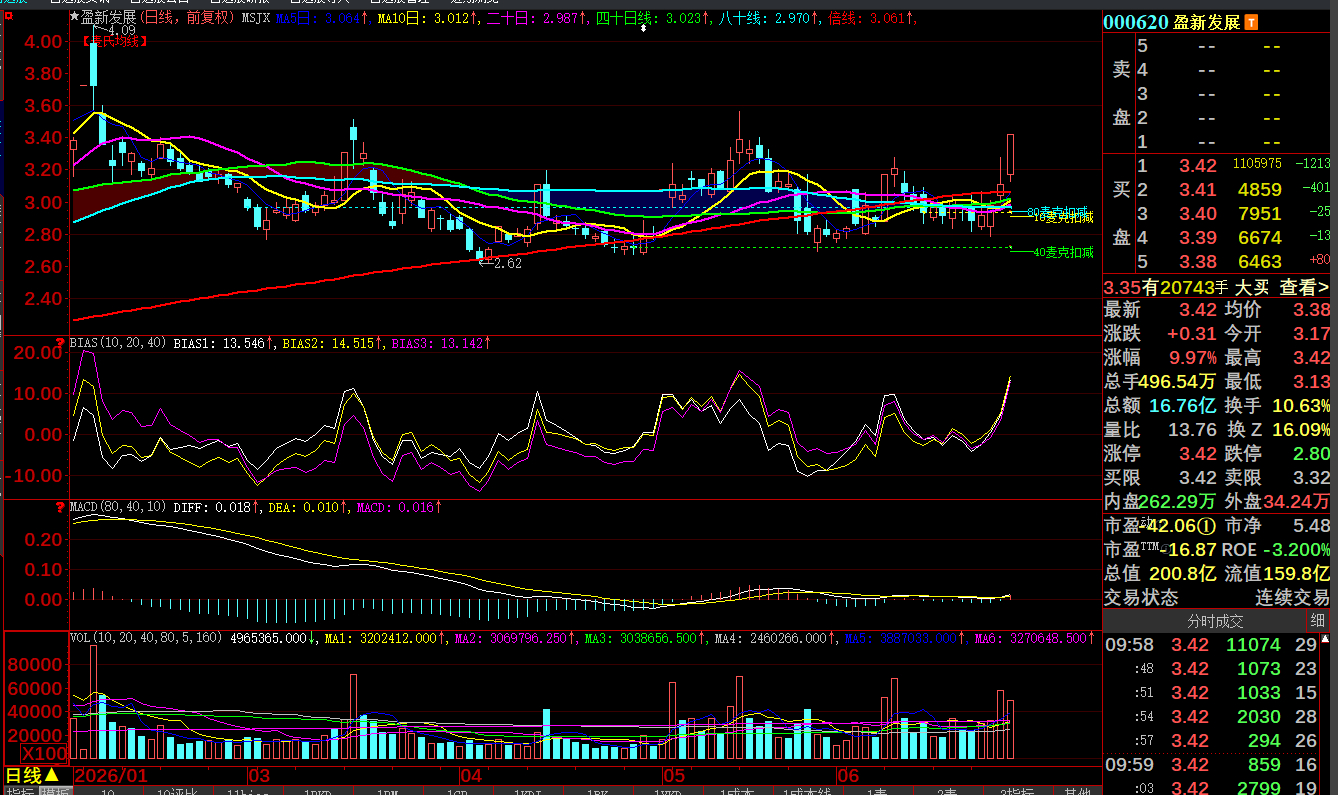Click the X100 volume scale box
This screenshot has height=795, width=1338.
pos(45,753)
